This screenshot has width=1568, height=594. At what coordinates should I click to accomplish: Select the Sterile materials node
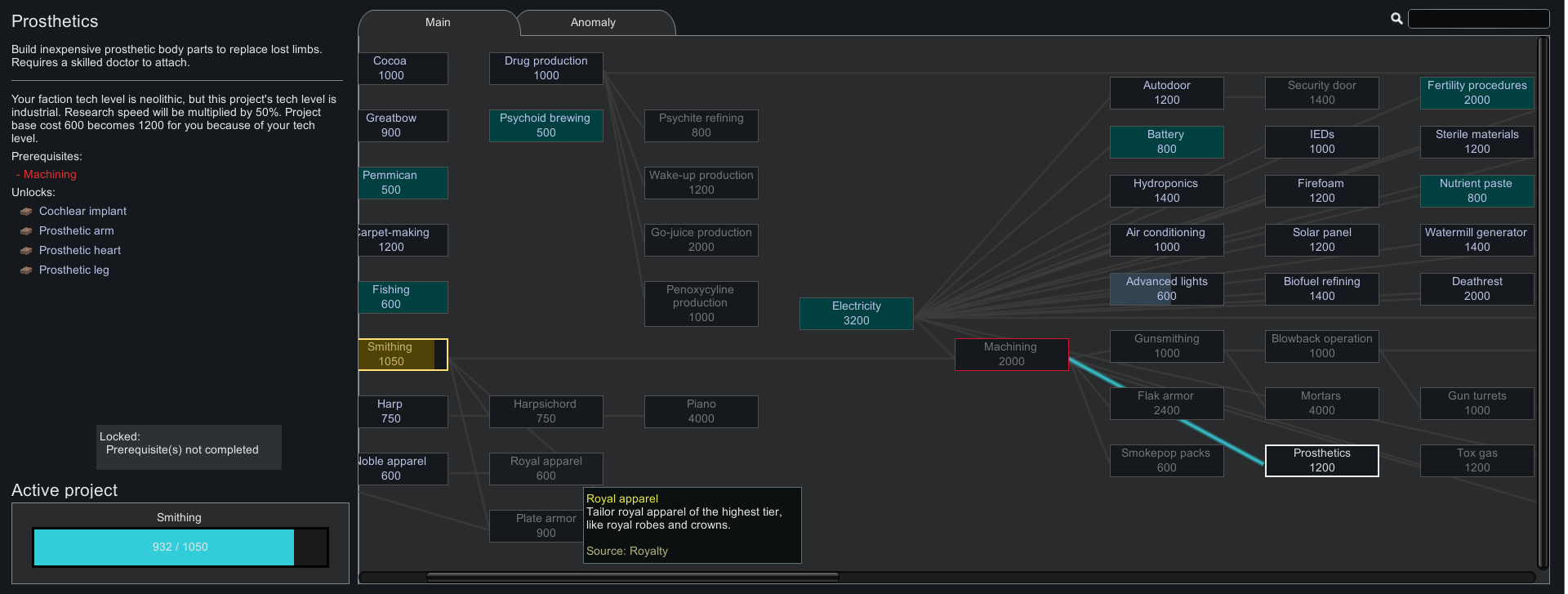1477,142
